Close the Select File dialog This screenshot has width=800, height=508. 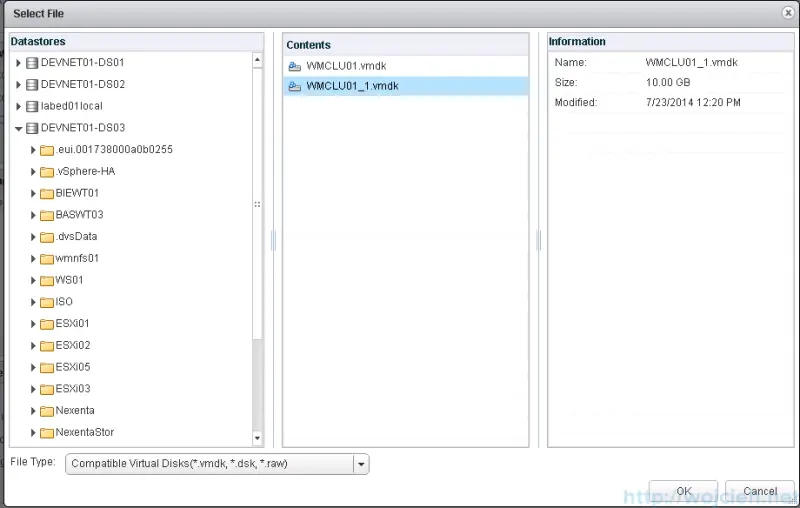pyautogui.click(x=788, y=13)
